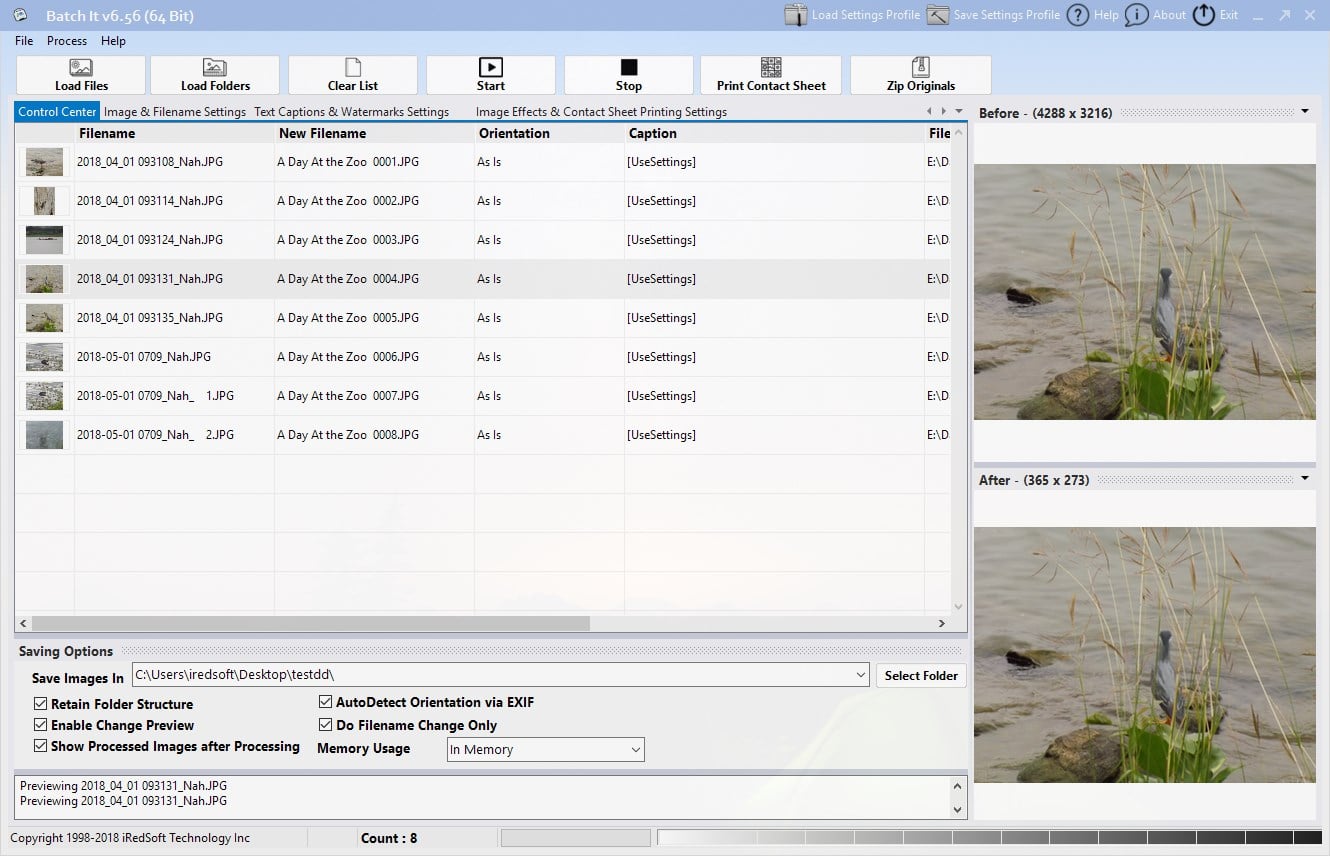The height and width of the screenshot is (856, 1330).
Task: Click the Zip Originals icon
Action: [920, 68]
